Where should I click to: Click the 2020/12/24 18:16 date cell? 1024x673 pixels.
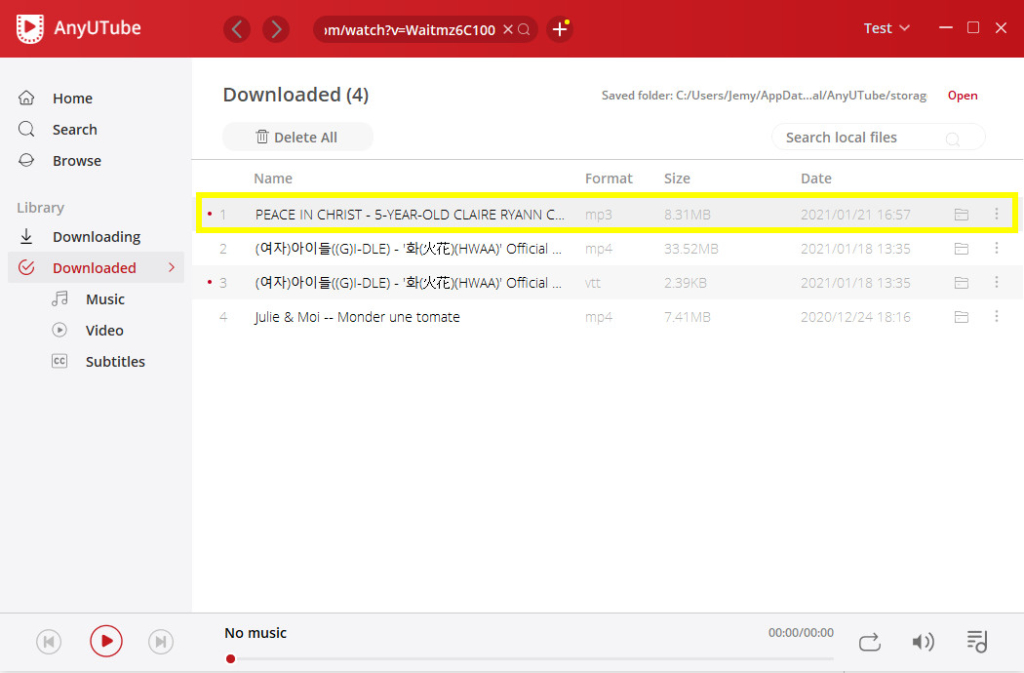coord(856,317)
